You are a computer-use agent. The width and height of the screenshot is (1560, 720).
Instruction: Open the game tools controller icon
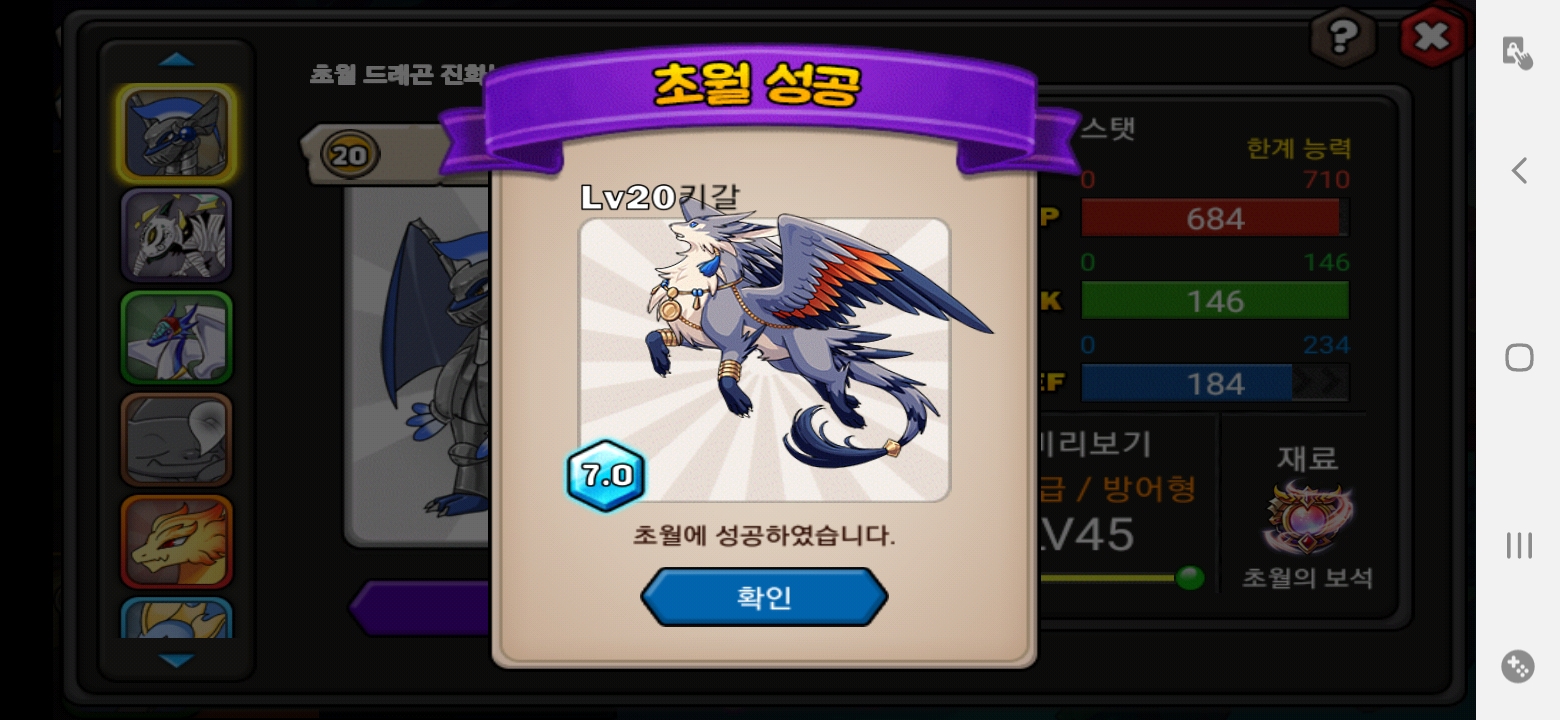pyautogui.click(x=1518, y=667)
